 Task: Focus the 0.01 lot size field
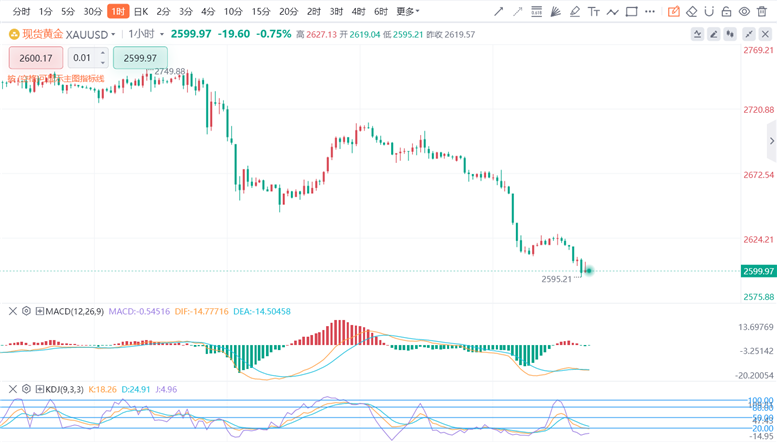tap(83, 58)
